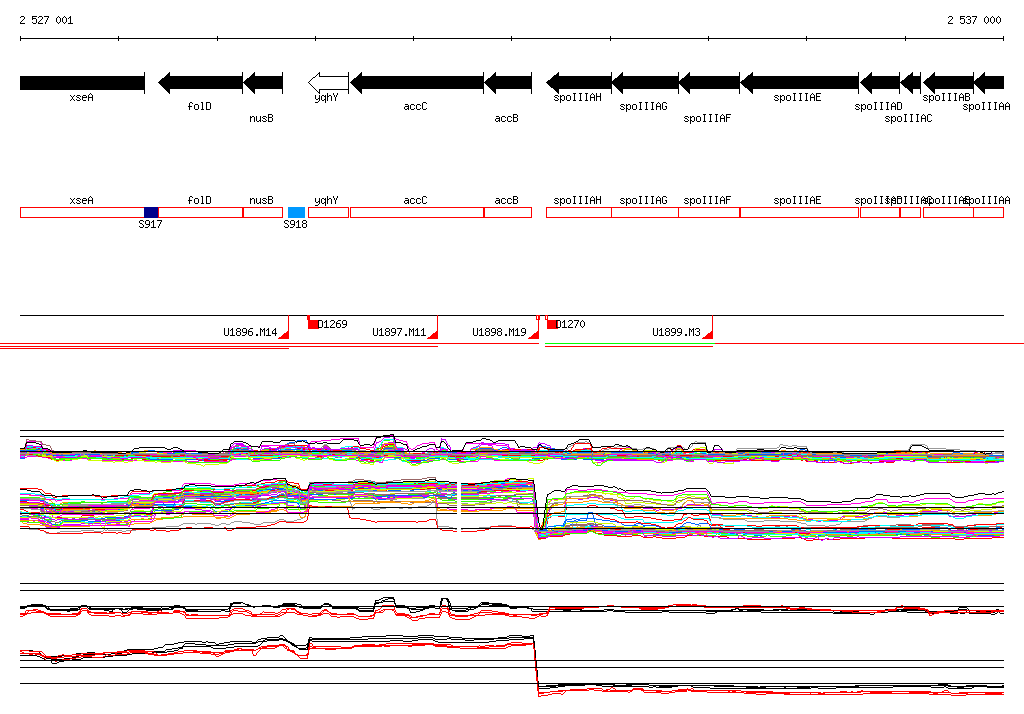Open the U1897.M11 transcript label
The image size is (1024, 714).
pos(399,332)
